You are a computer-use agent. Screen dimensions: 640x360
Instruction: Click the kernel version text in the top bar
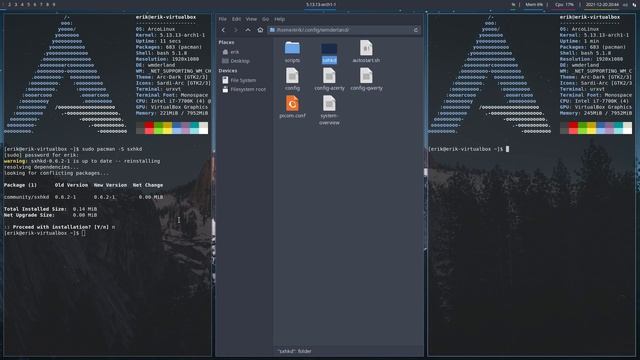click(321, 4)
